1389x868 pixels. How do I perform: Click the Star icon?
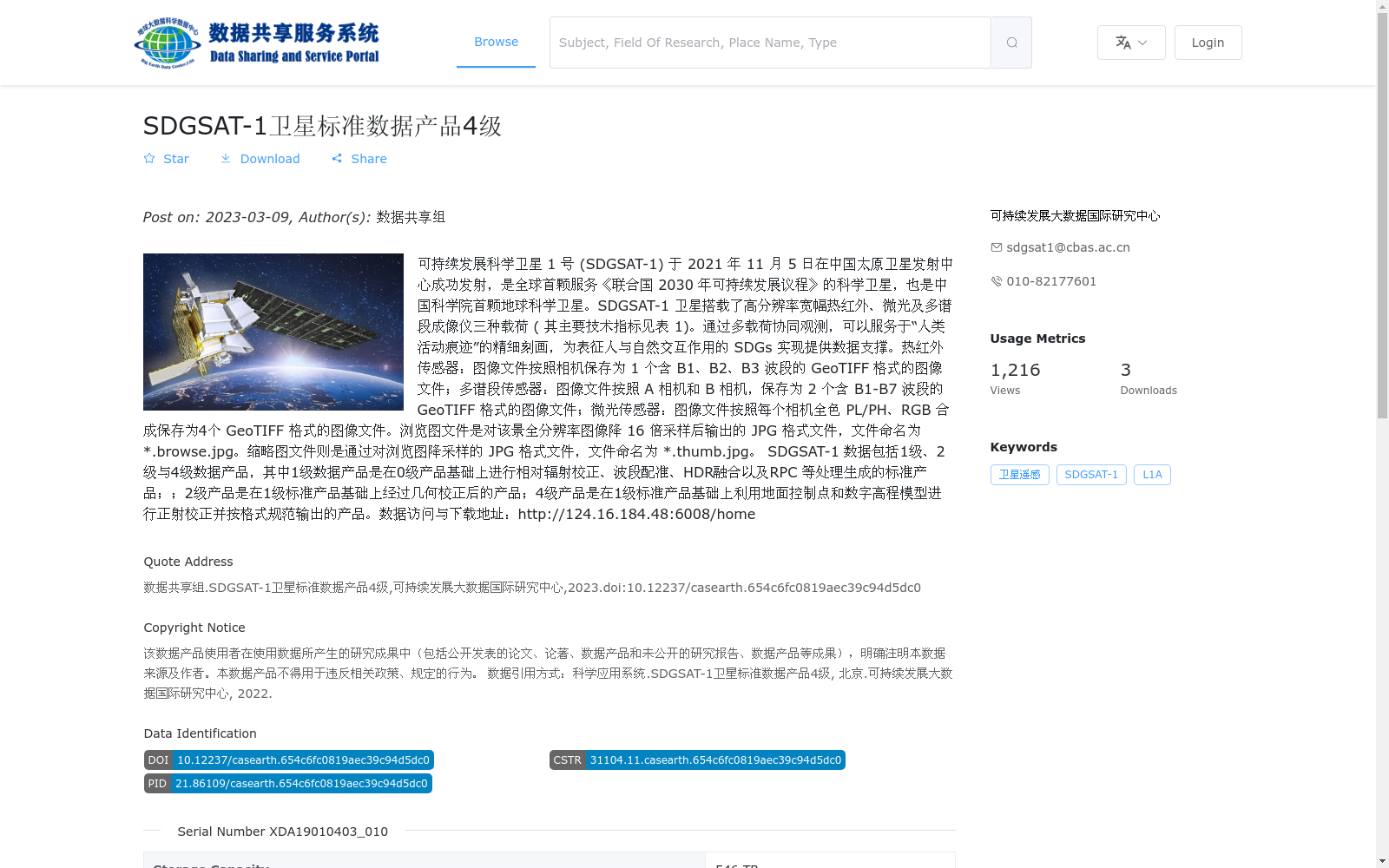point(149,158)
